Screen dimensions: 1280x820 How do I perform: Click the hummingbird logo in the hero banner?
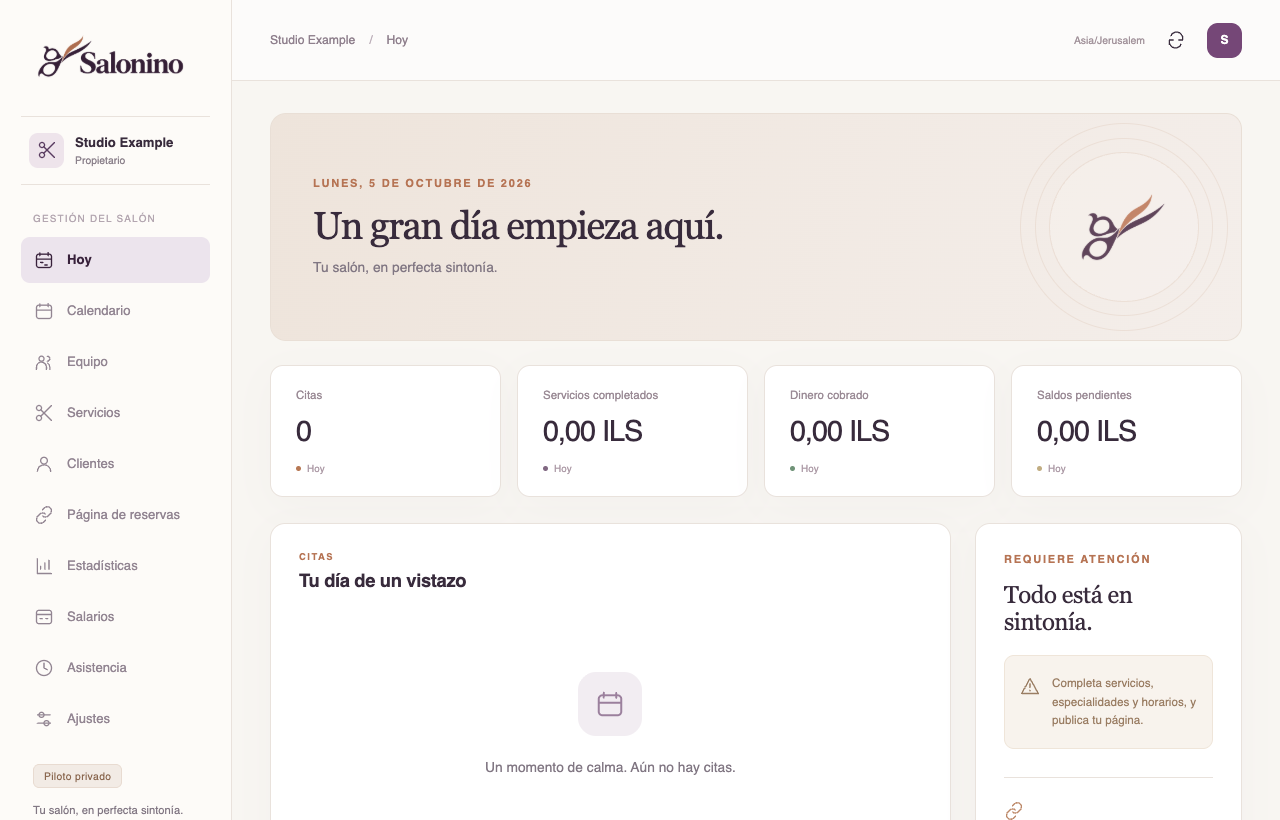(x=1122, y=228)
